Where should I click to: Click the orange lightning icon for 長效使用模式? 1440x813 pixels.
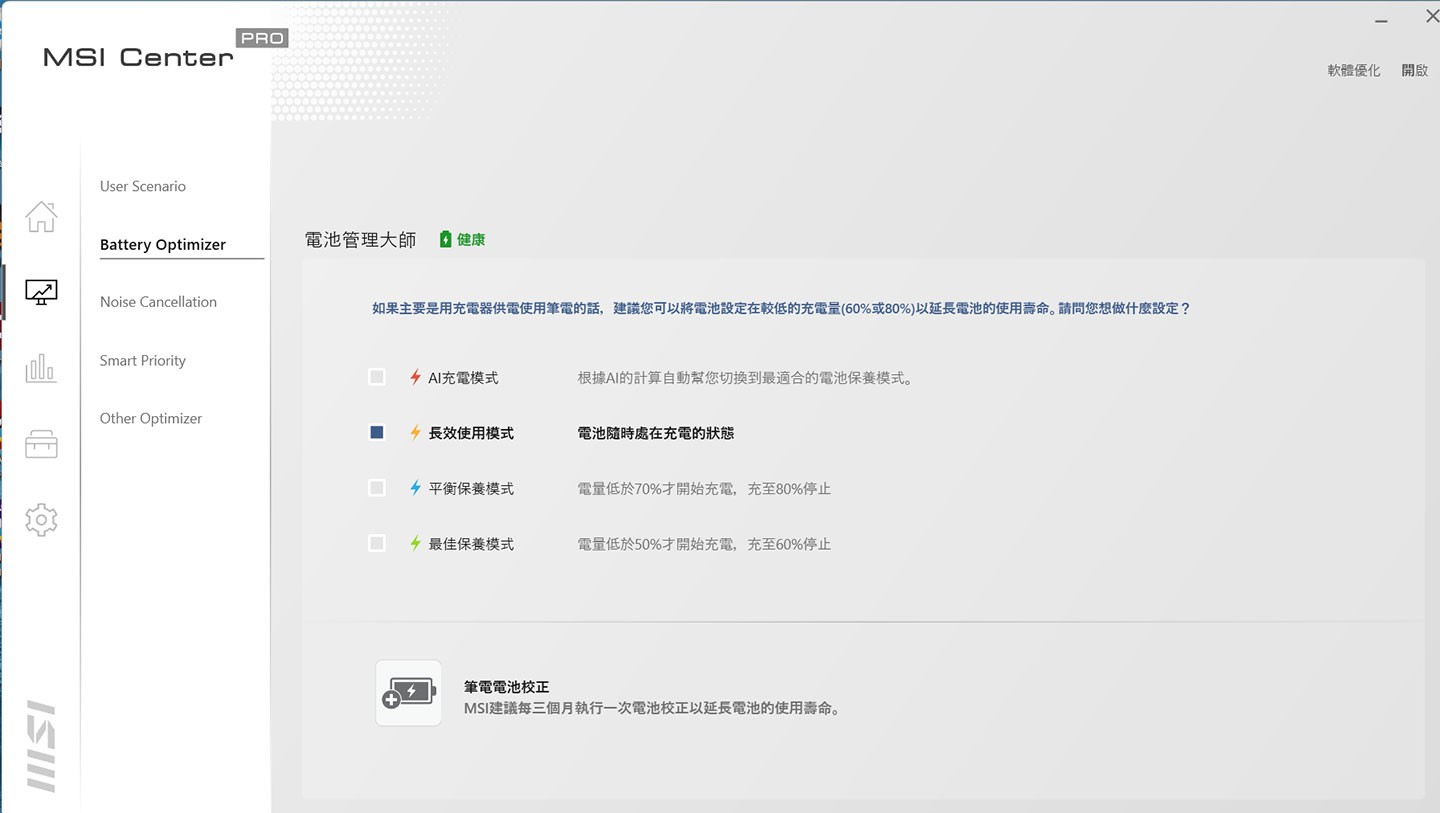point(416,433)
